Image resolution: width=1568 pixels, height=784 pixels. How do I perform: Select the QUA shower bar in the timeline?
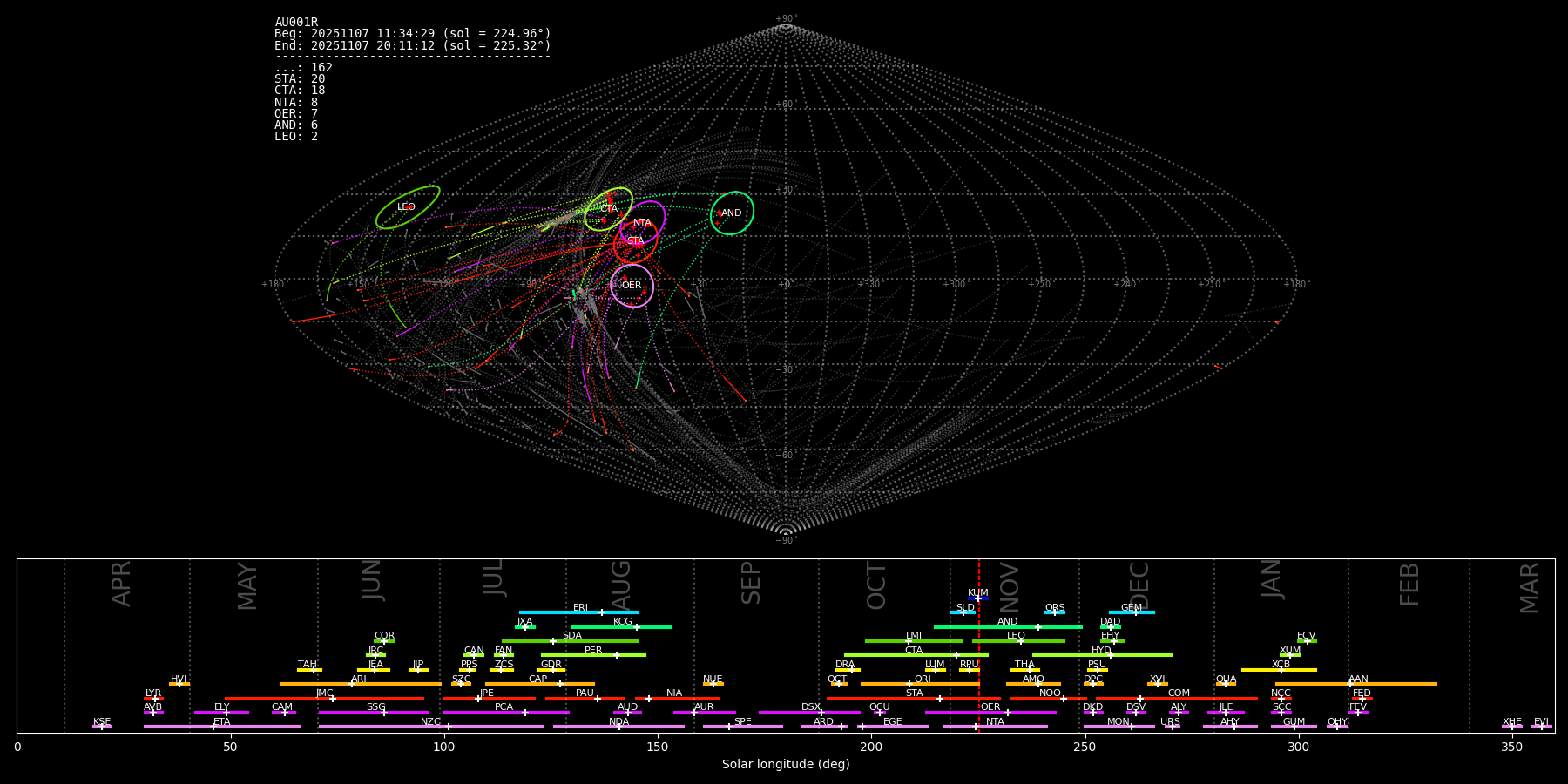click(x=1226, y=684)
